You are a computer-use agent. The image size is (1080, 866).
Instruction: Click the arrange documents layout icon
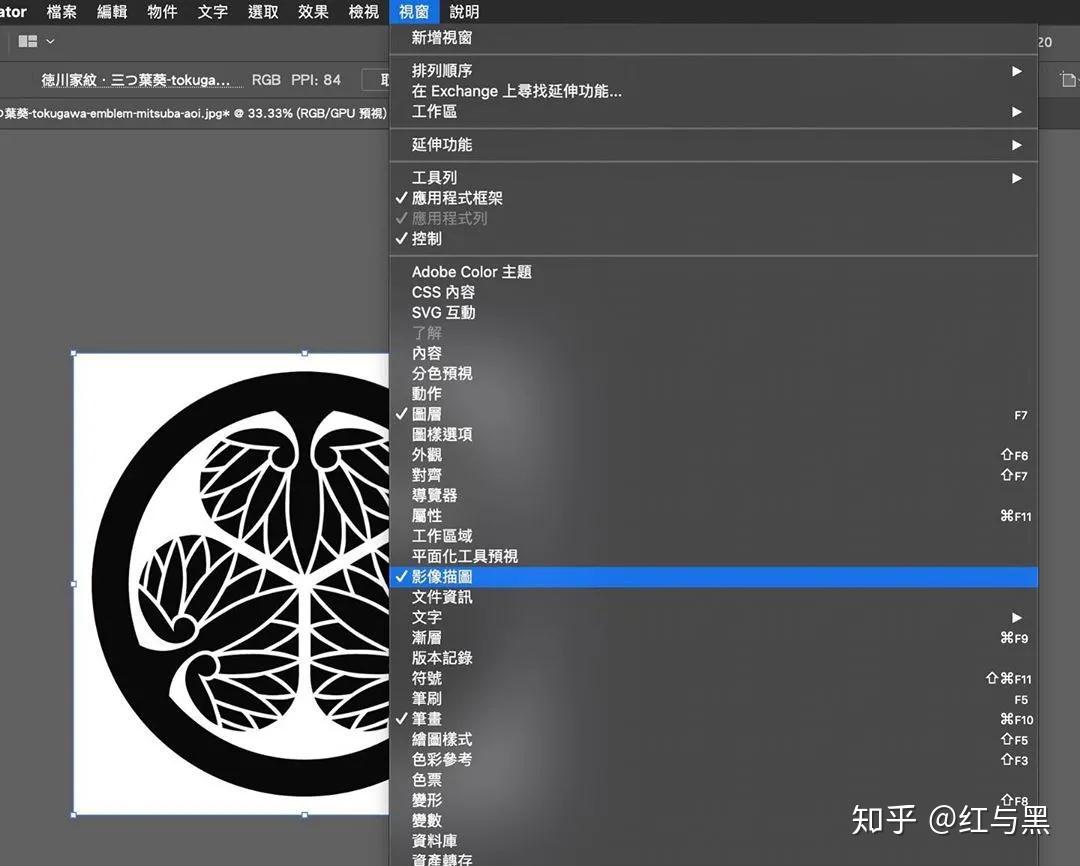[28, 41]
